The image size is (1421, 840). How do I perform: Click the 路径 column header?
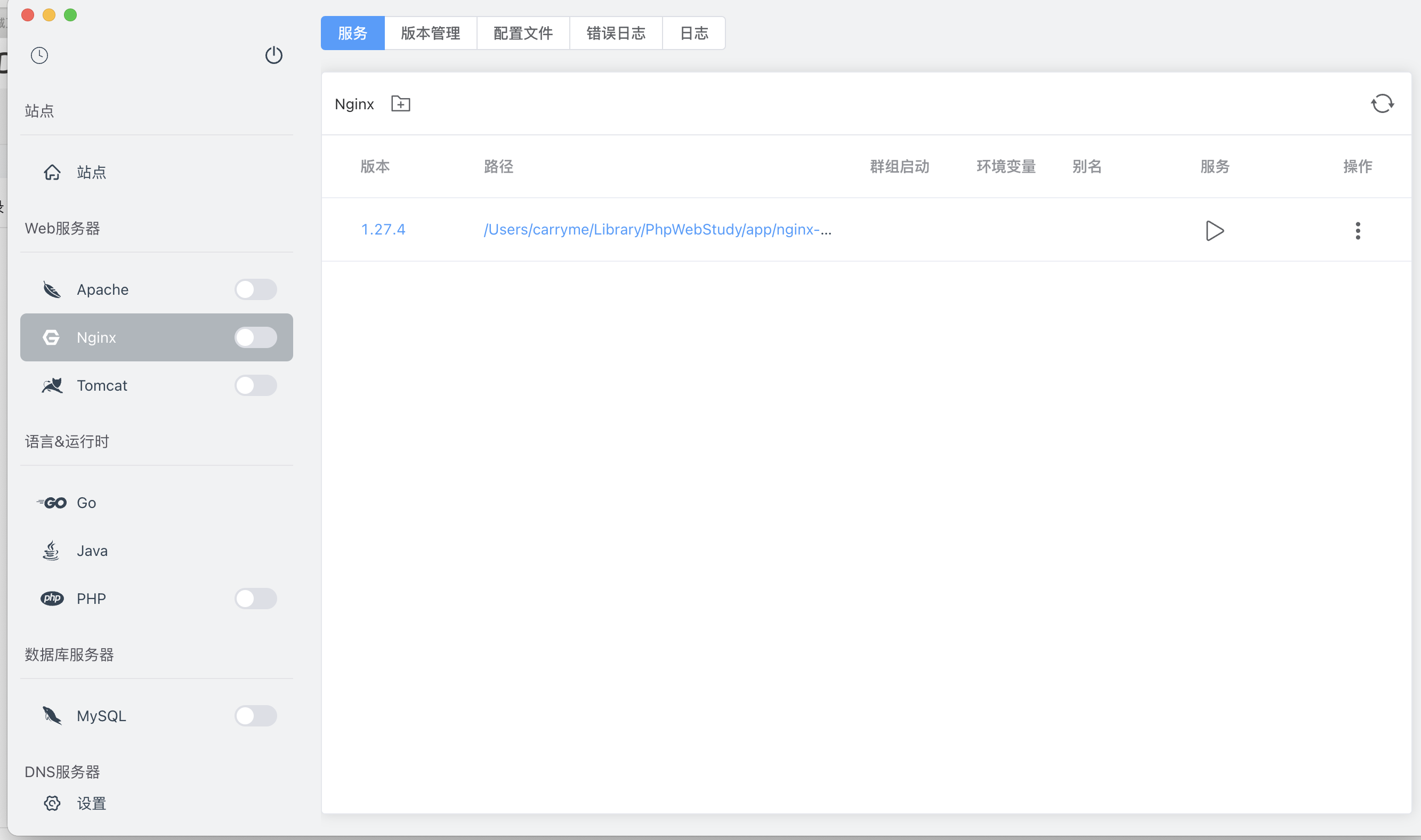[x=498, y=166]
